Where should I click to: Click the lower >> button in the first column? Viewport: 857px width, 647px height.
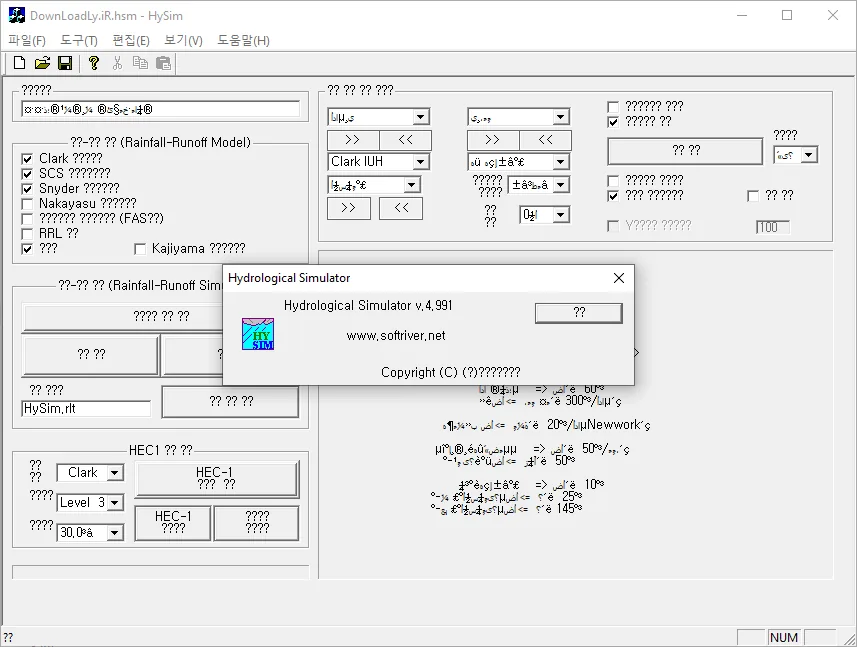[x=349, y=208]
